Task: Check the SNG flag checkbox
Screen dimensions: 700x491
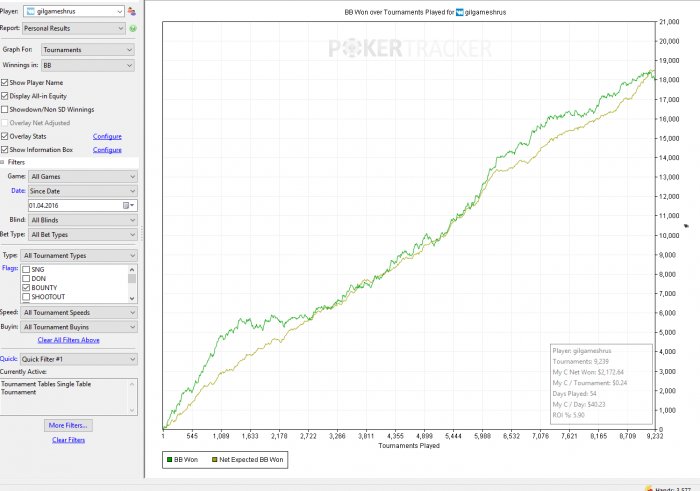Action: point(26,270)
